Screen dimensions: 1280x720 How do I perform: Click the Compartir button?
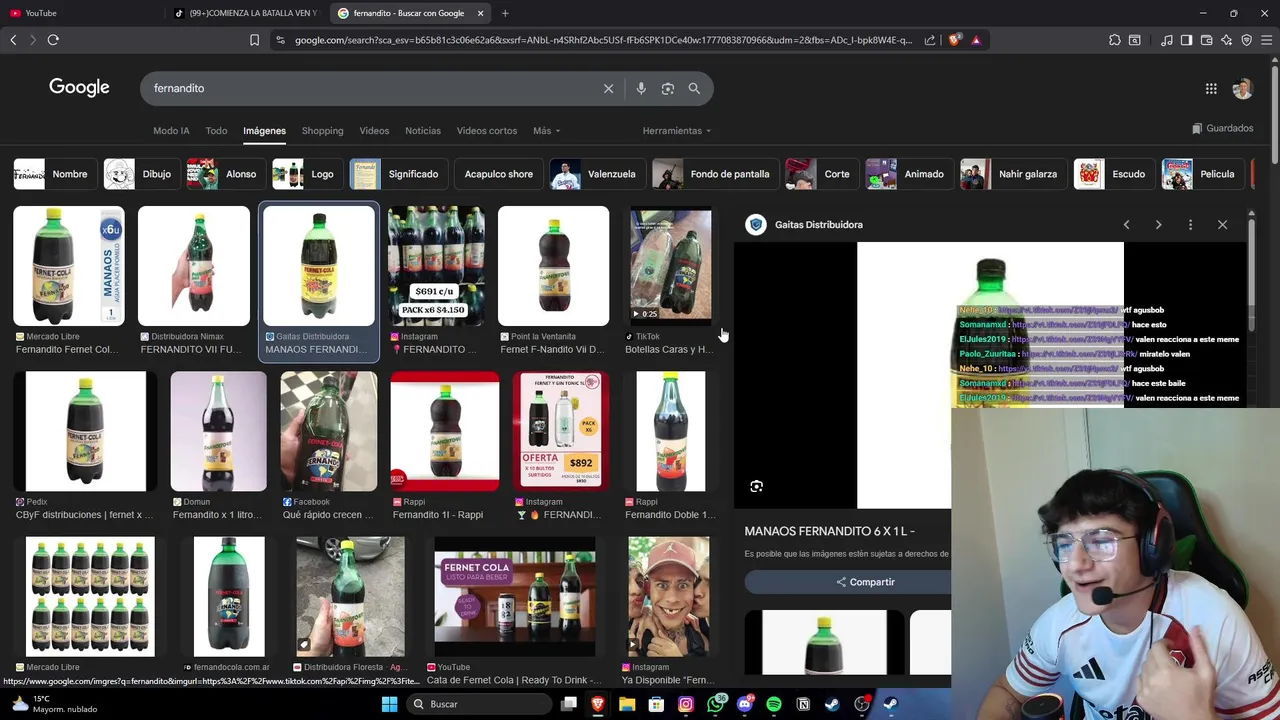865,582
